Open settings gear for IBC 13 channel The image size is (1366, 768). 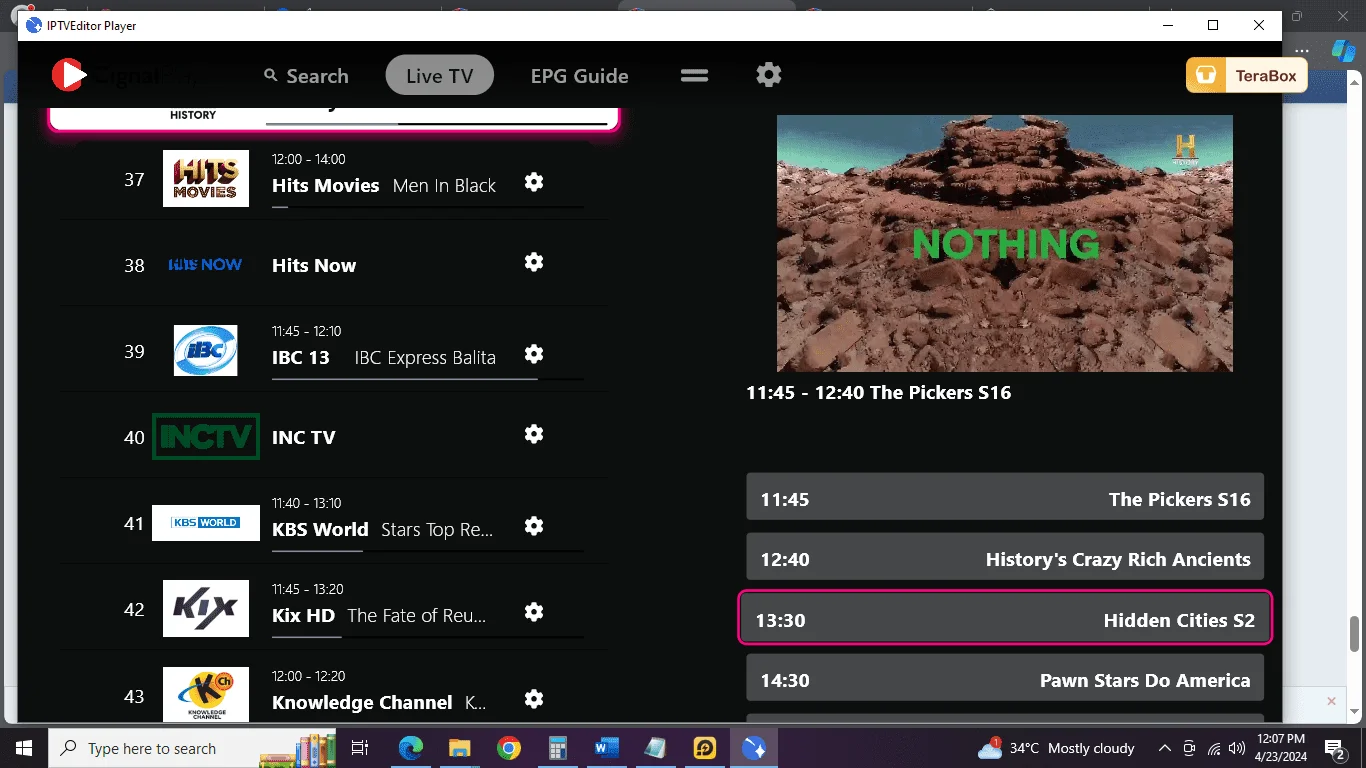(x=534, y=354)
